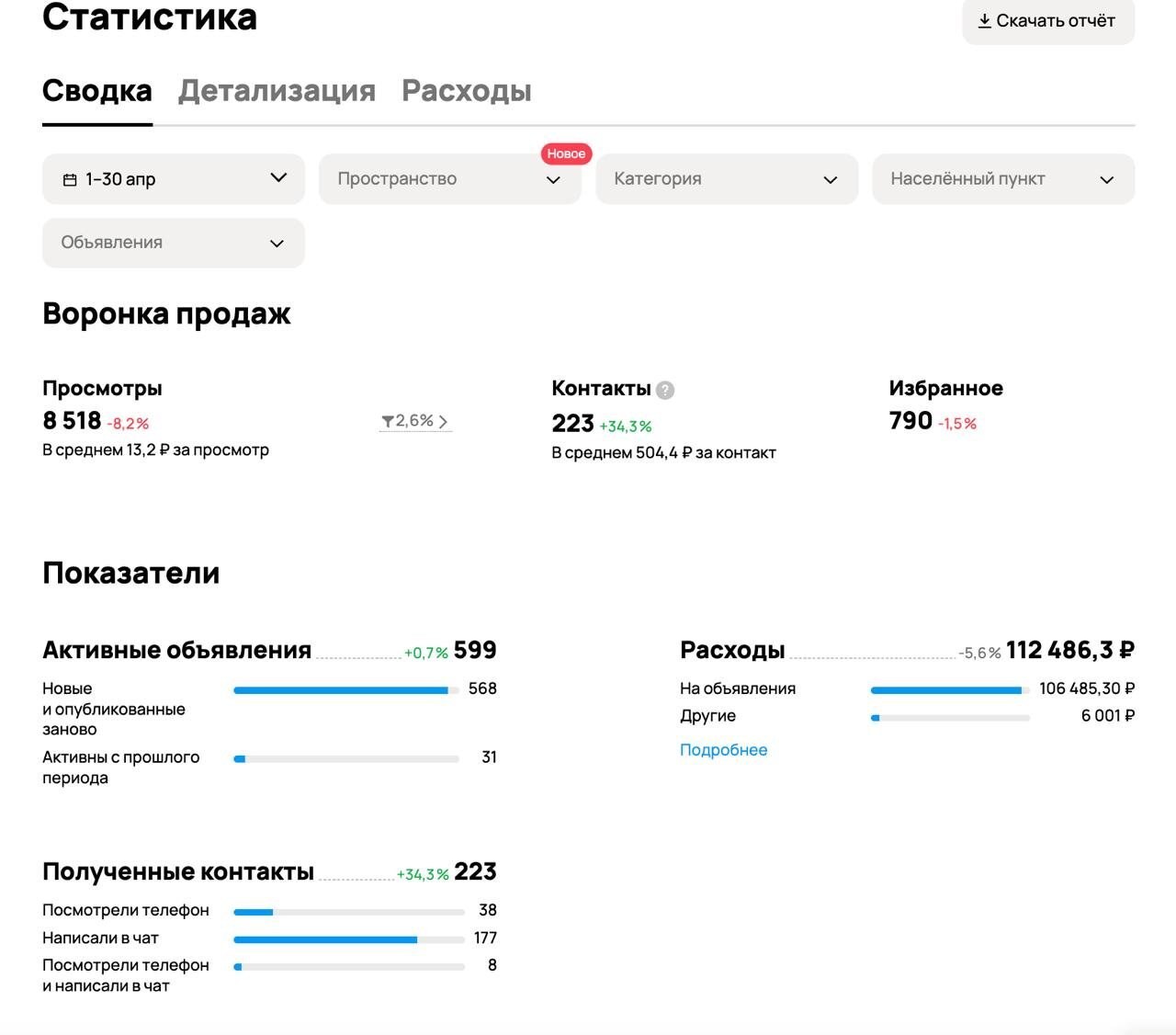The width and height of the screenshot is (1176, 1035).
Task: Click the text В среднем 504,4 ₽ за контакт
Action: coord(663,453)
